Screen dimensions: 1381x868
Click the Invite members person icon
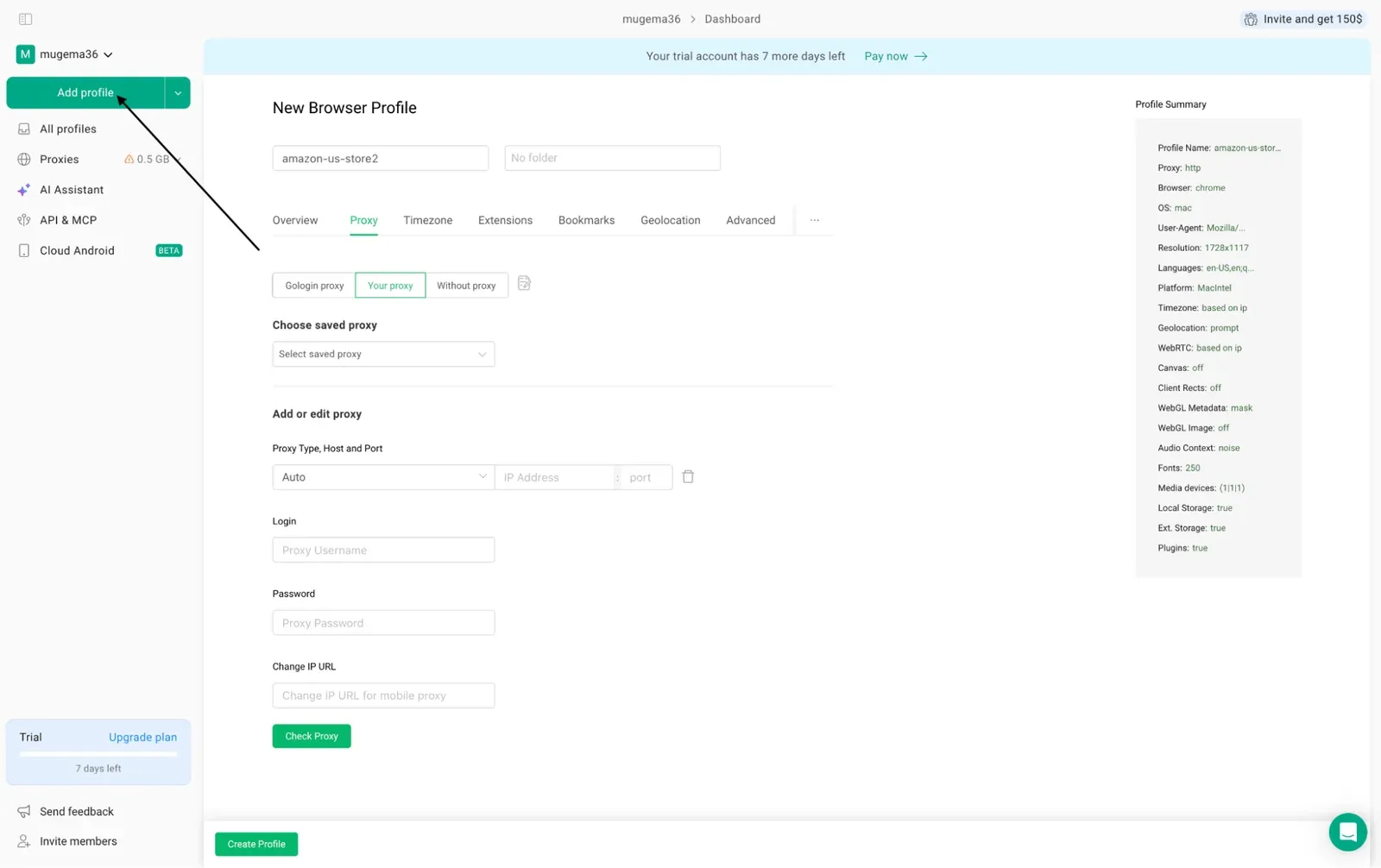point(24,841)
